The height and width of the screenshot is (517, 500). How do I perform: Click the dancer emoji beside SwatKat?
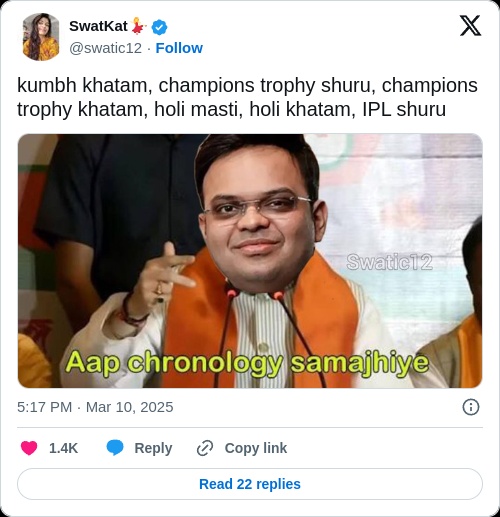[139, 26]
